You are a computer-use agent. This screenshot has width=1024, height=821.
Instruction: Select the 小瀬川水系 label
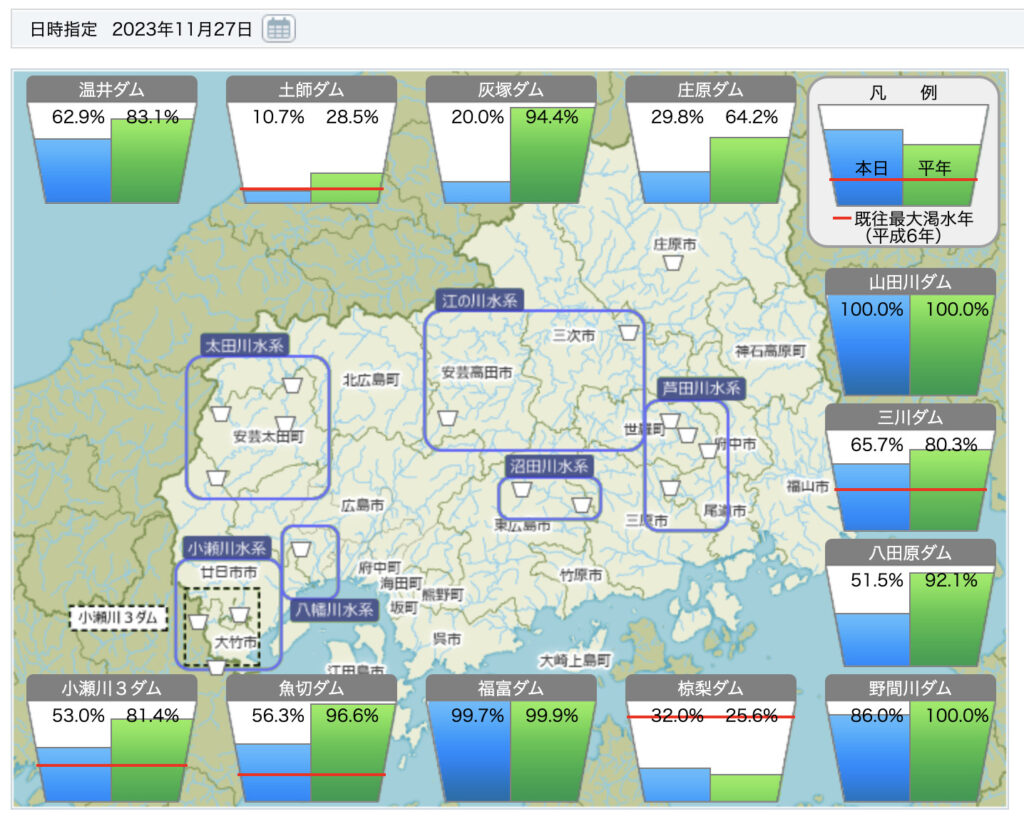227,548
